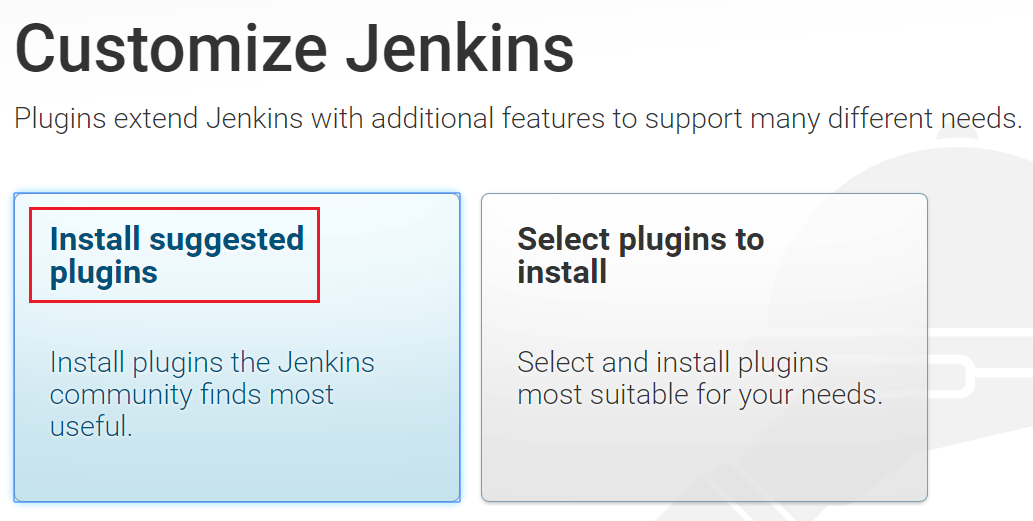Click "most suitable for your needs." text
The width and height of the screenshot is (1033, 521).
point(700,394)
